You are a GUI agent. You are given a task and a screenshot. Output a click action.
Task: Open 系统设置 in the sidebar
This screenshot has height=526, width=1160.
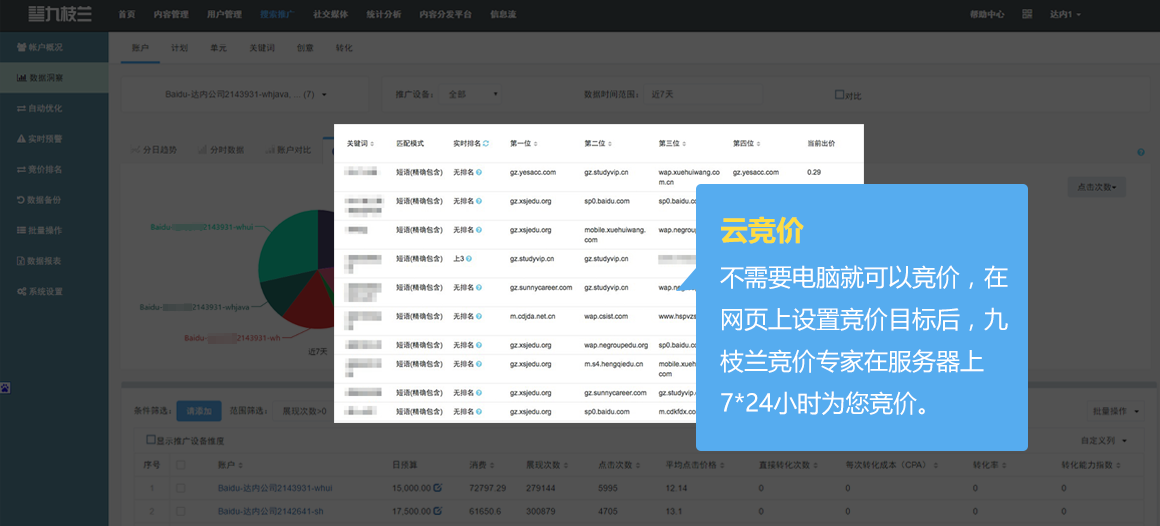[x=54, y=291]
